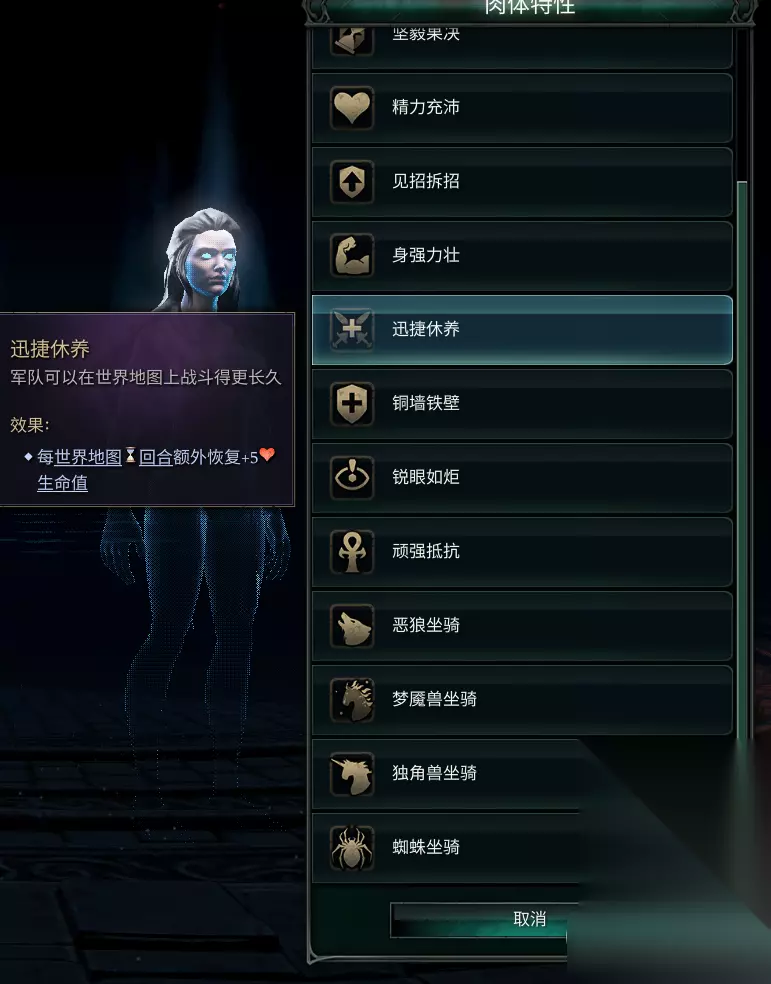The height and width of the screenshot is (984, 771).
Task: Open the 生命值 tooltip link
Action: (62, 483)
